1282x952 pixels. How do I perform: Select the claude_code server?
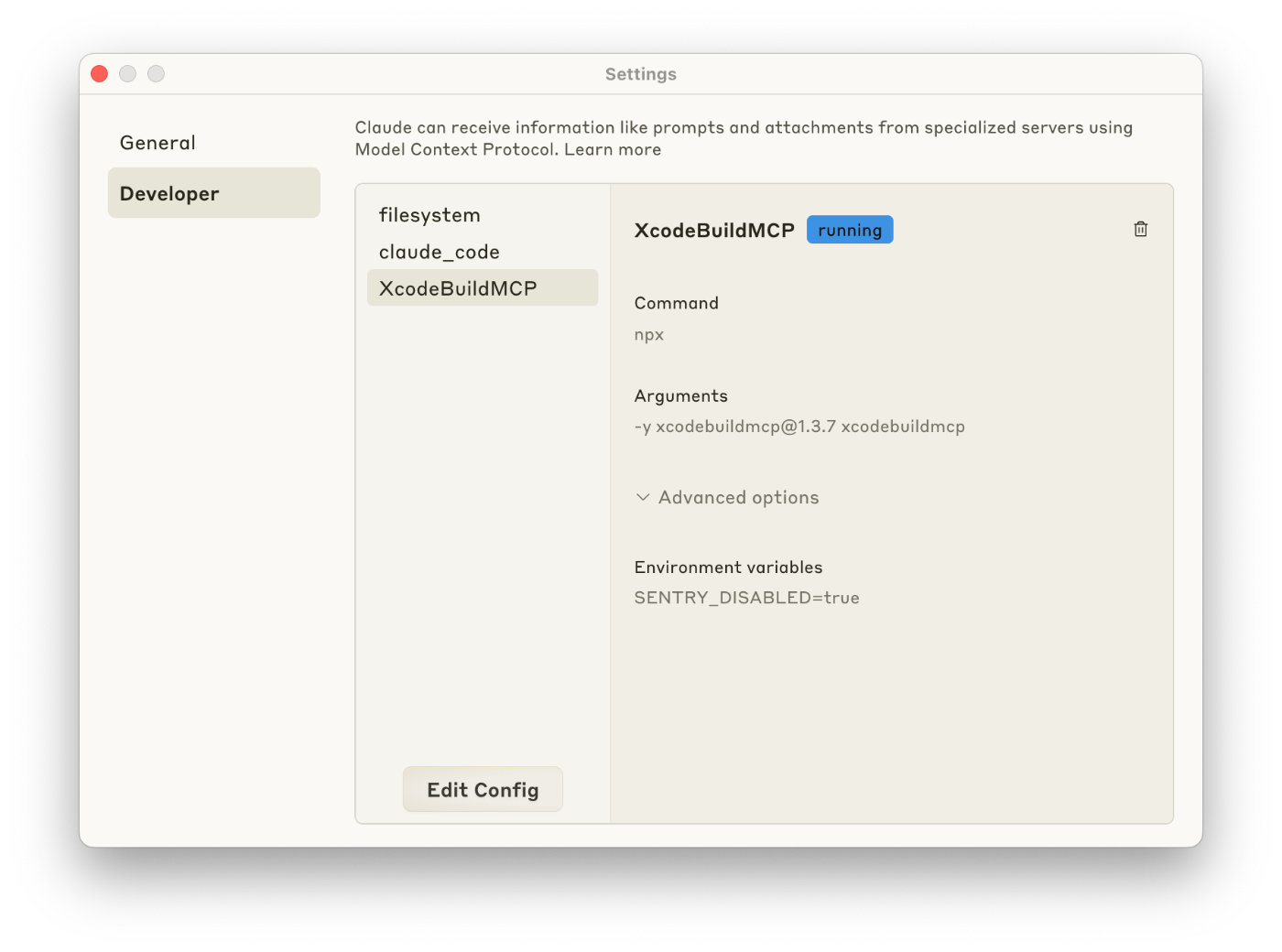tap(483, 252)
